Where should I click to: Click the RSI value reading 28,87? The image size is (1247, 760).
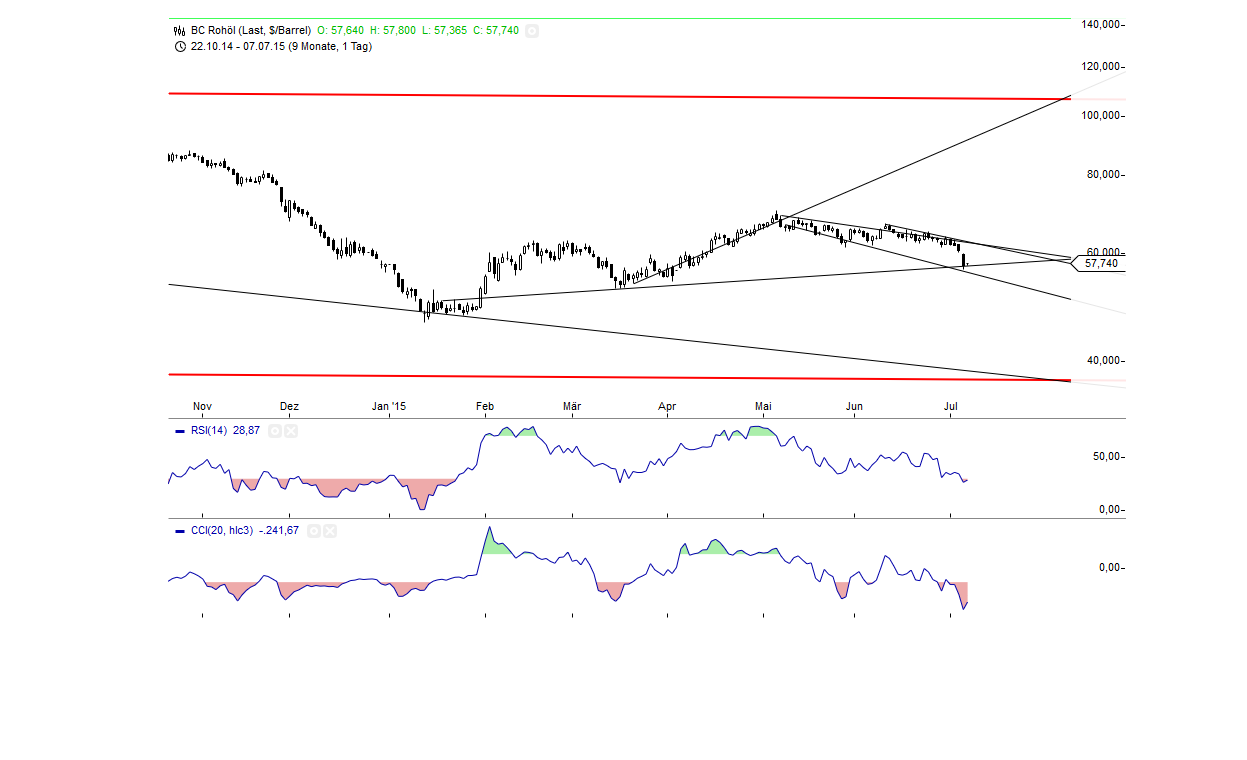247,431
